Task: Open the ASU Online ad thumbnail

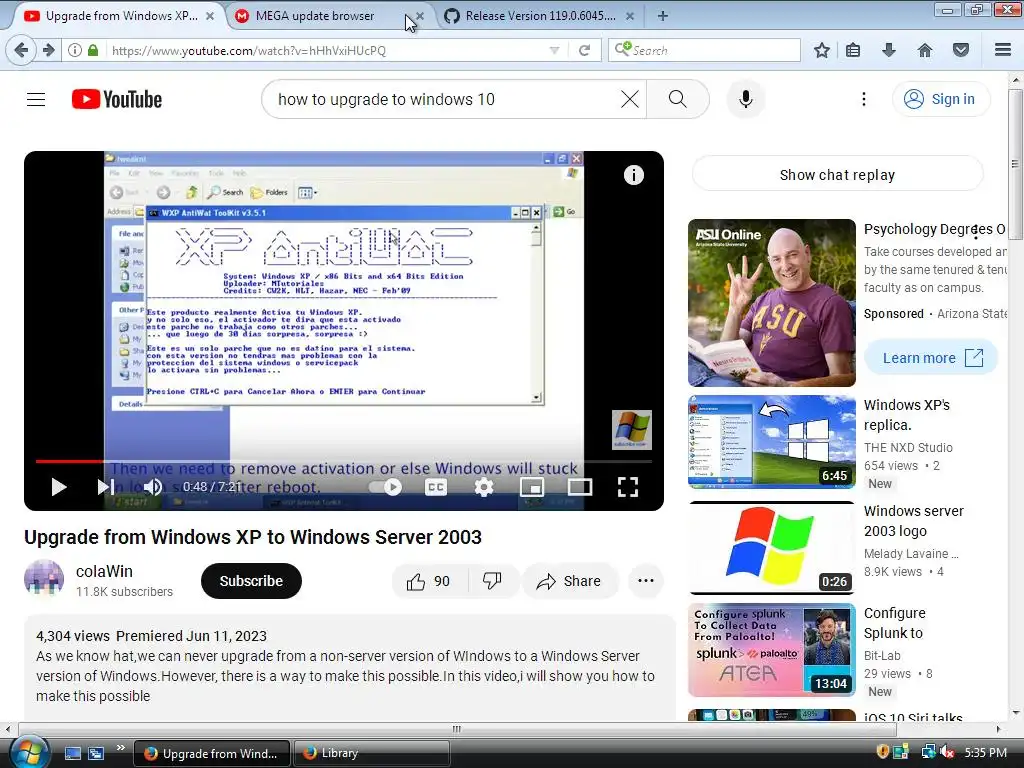Action: pos(771,303)
